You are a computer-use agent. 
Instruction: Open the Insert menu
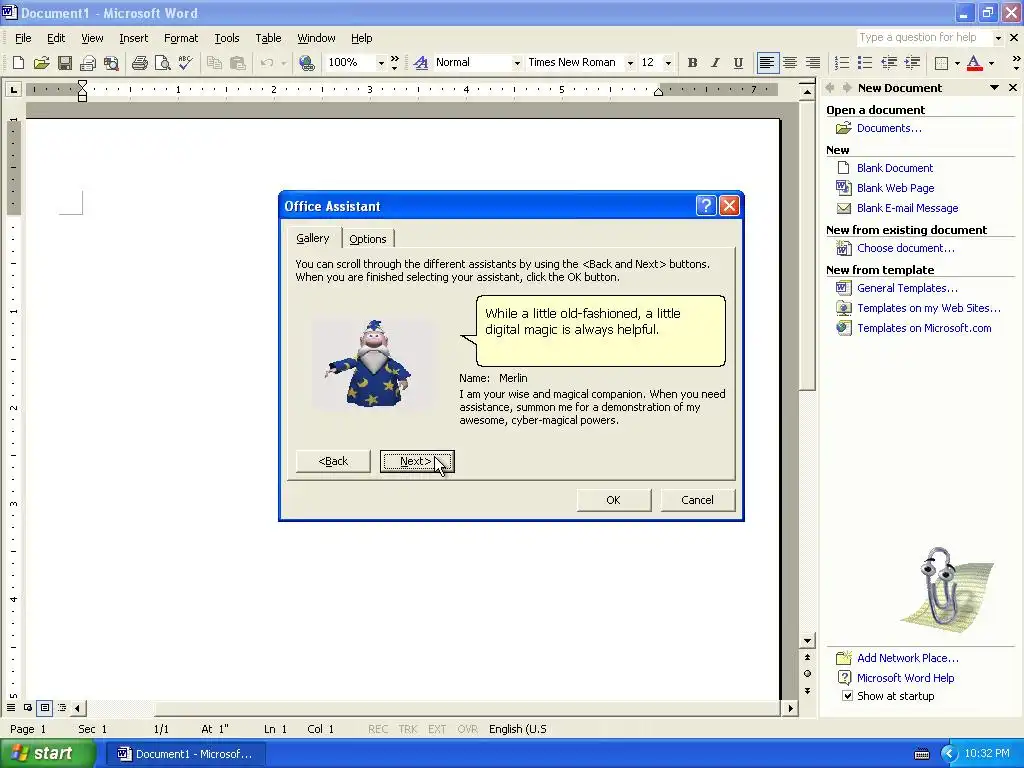click(133, 38)
